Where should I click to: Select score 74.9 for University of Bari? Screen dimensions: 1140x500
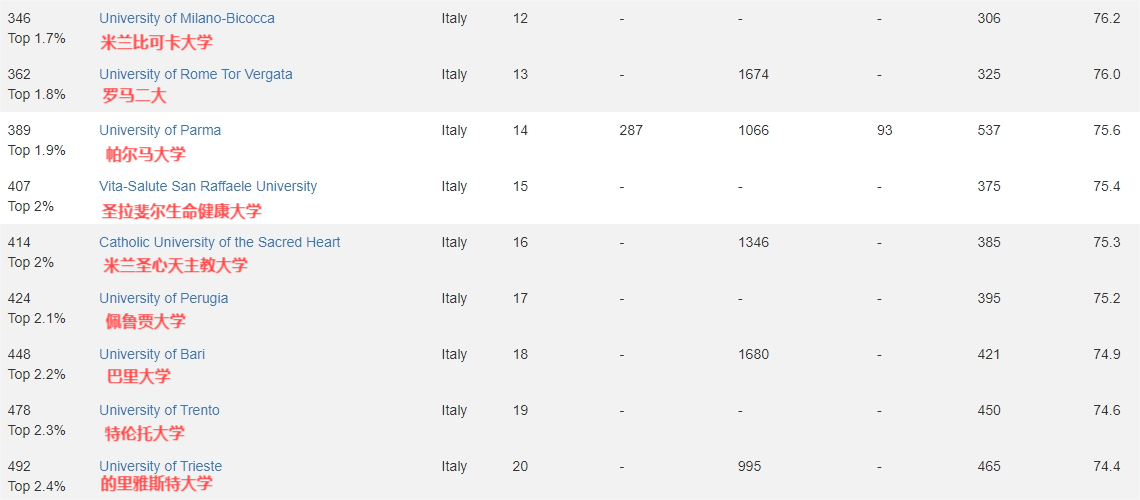click(x=1107, y=354)
